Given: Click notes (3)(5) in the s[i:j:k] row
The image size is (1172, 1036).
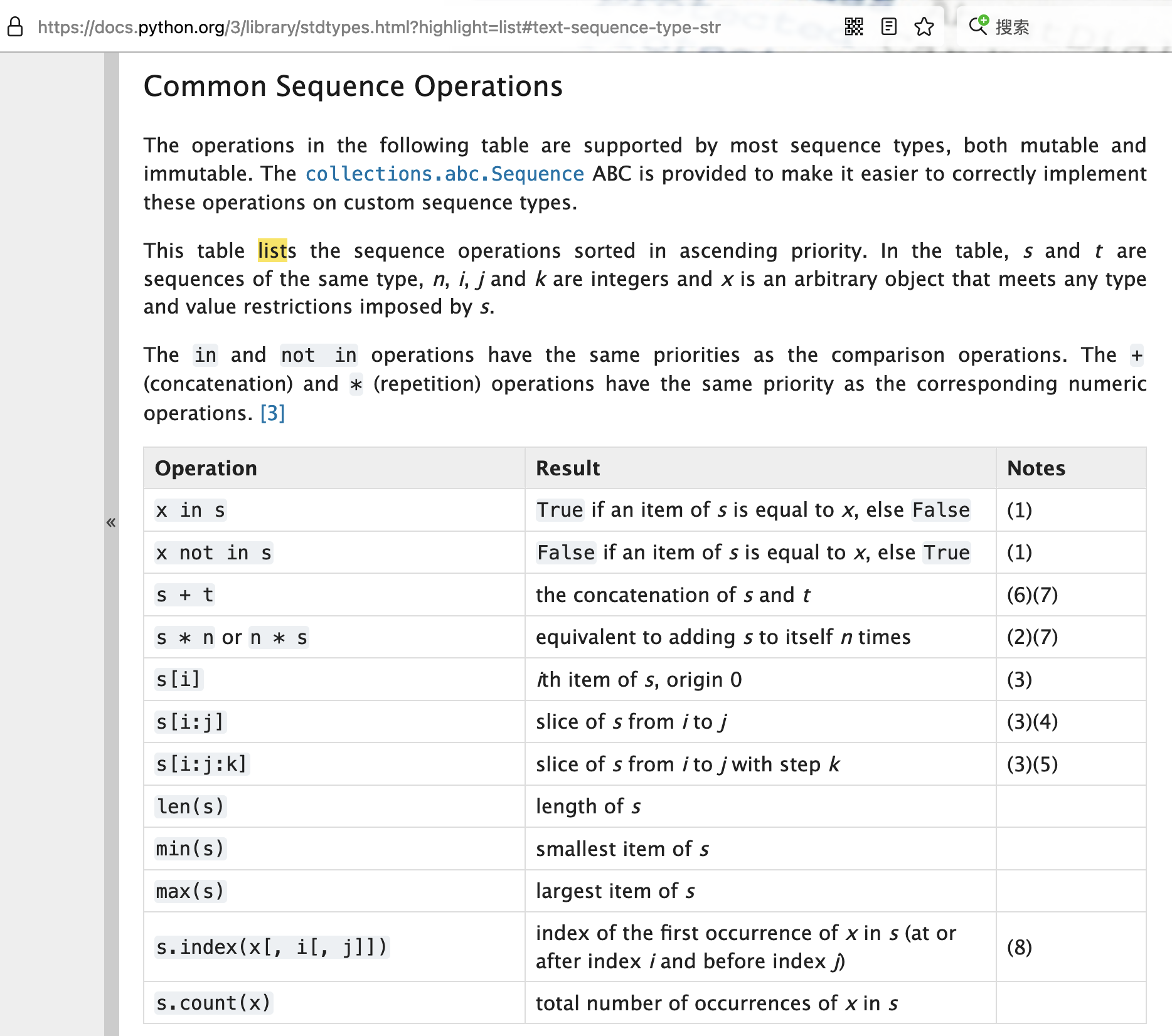Looking at the screenshot, I should coord(1033,764).
